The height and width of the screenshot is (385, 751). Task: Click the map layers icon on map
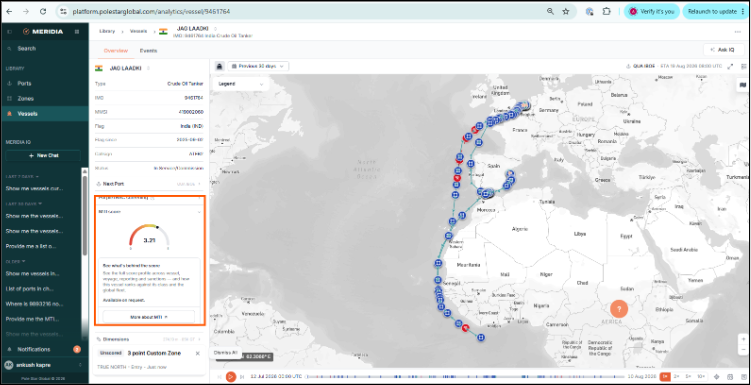(743, 85)
